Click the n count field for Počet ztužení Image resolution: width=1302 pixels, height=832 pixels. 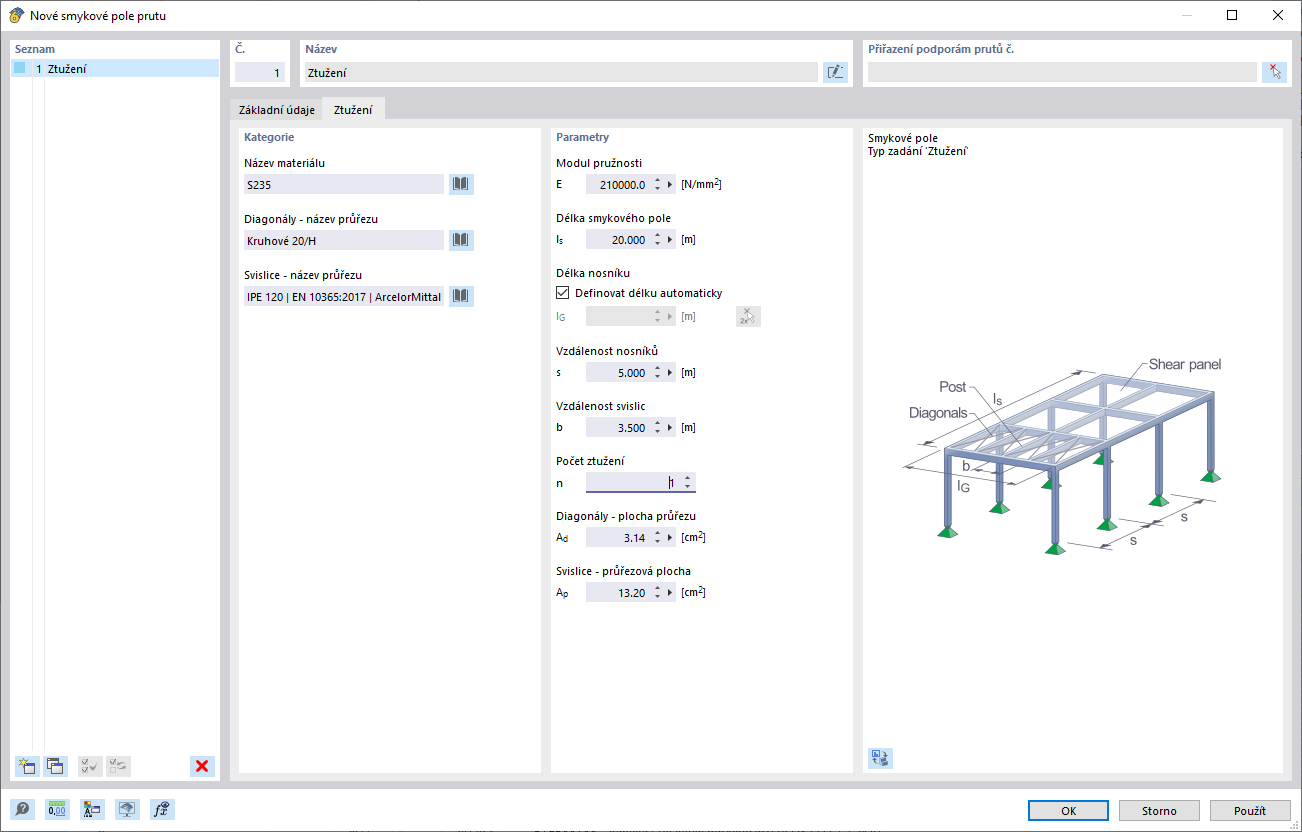tap(633, 483)
